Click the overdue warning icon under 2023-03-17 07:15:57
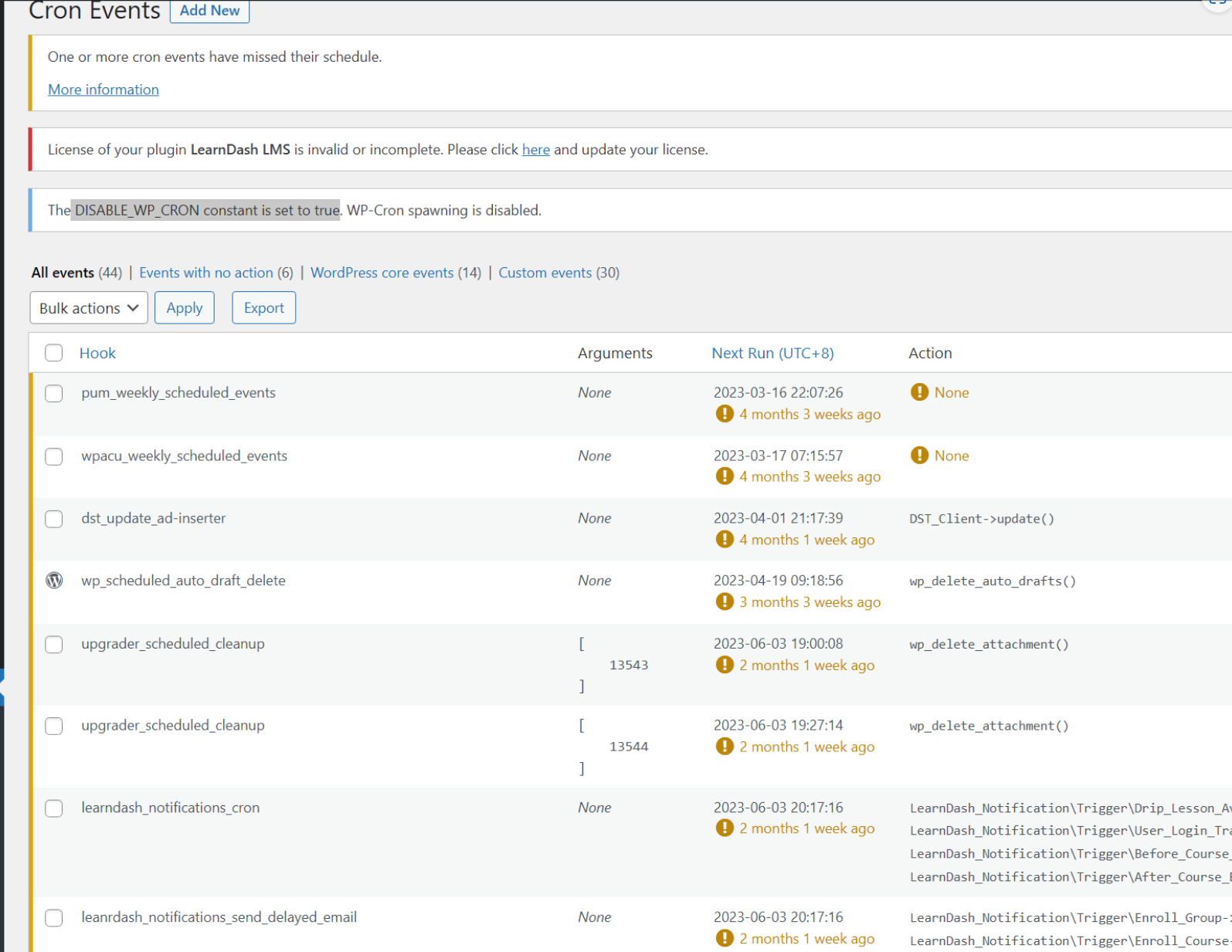Screen dimensions: 1232x952 click(725, 476)
